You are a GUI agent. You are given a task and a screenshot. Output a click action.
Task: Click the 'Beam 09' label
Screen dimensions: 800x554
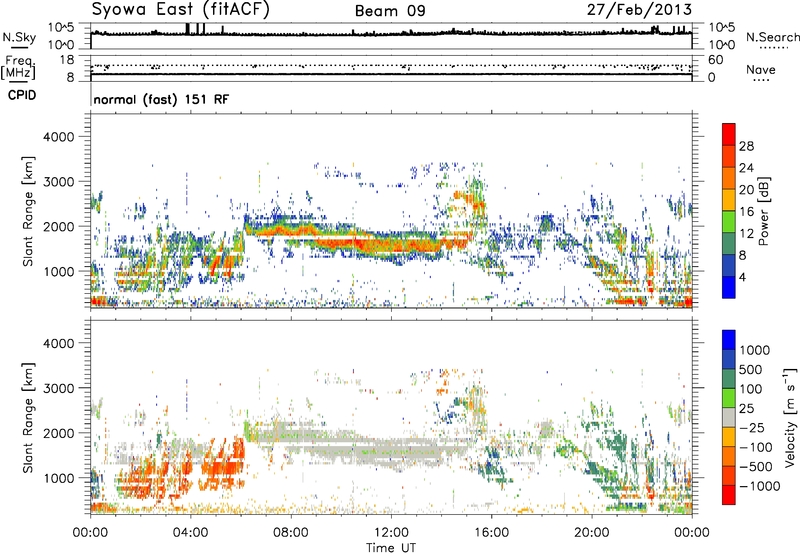tap(390, 11)
